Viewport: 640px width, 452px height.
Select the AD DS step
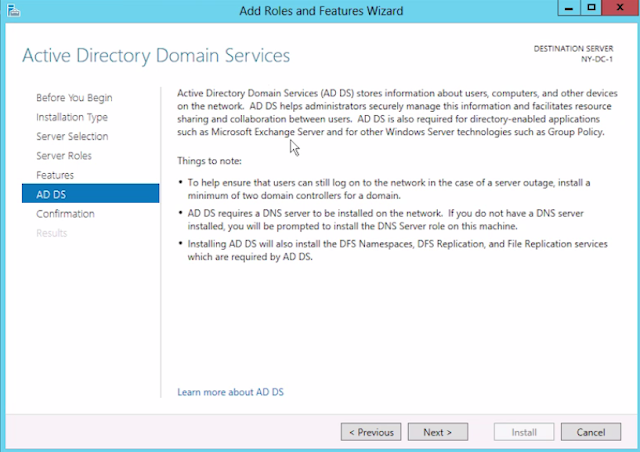(91, 194)
